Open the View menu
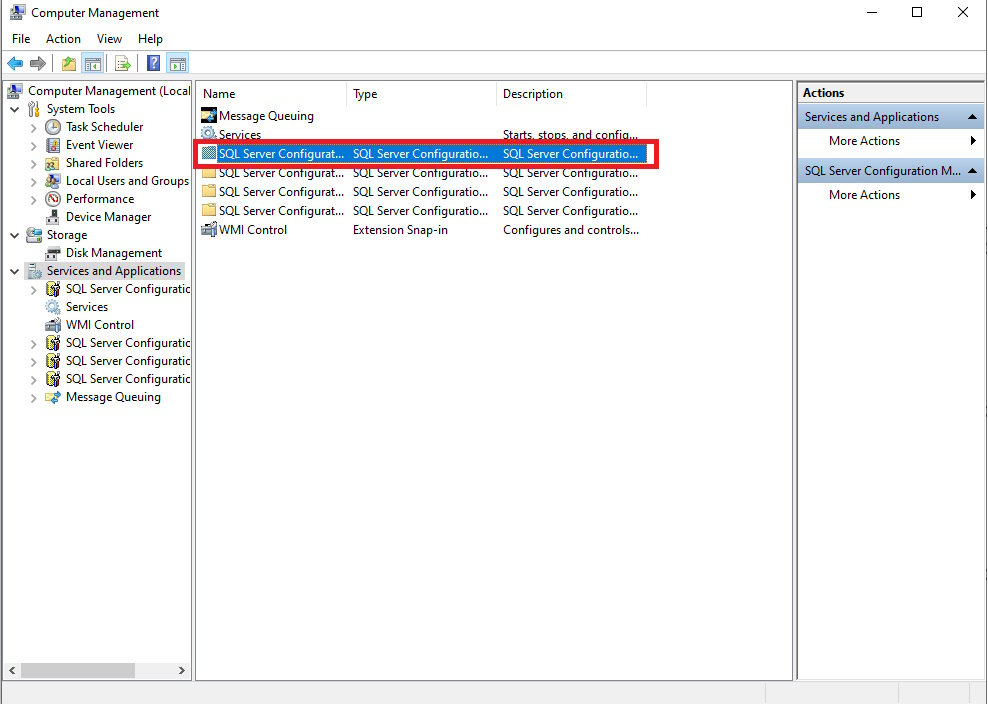 pos(109,39)
